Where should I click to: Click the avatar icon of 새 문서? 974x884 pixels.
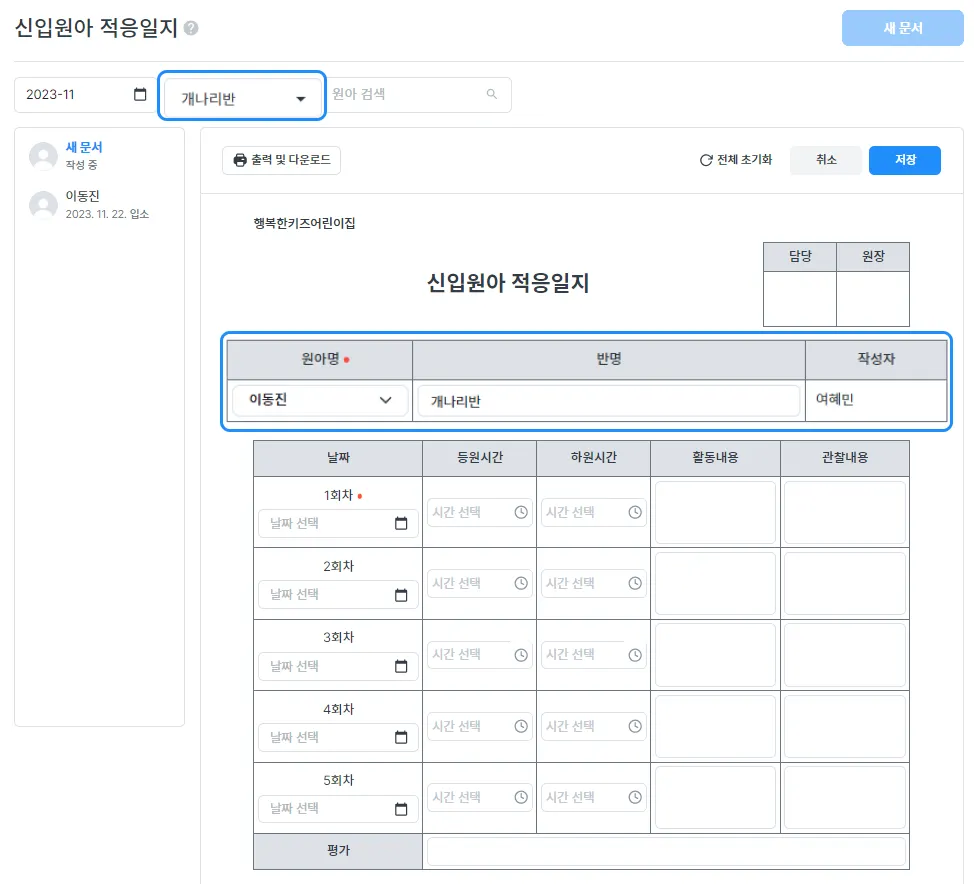tap(43, 156)
